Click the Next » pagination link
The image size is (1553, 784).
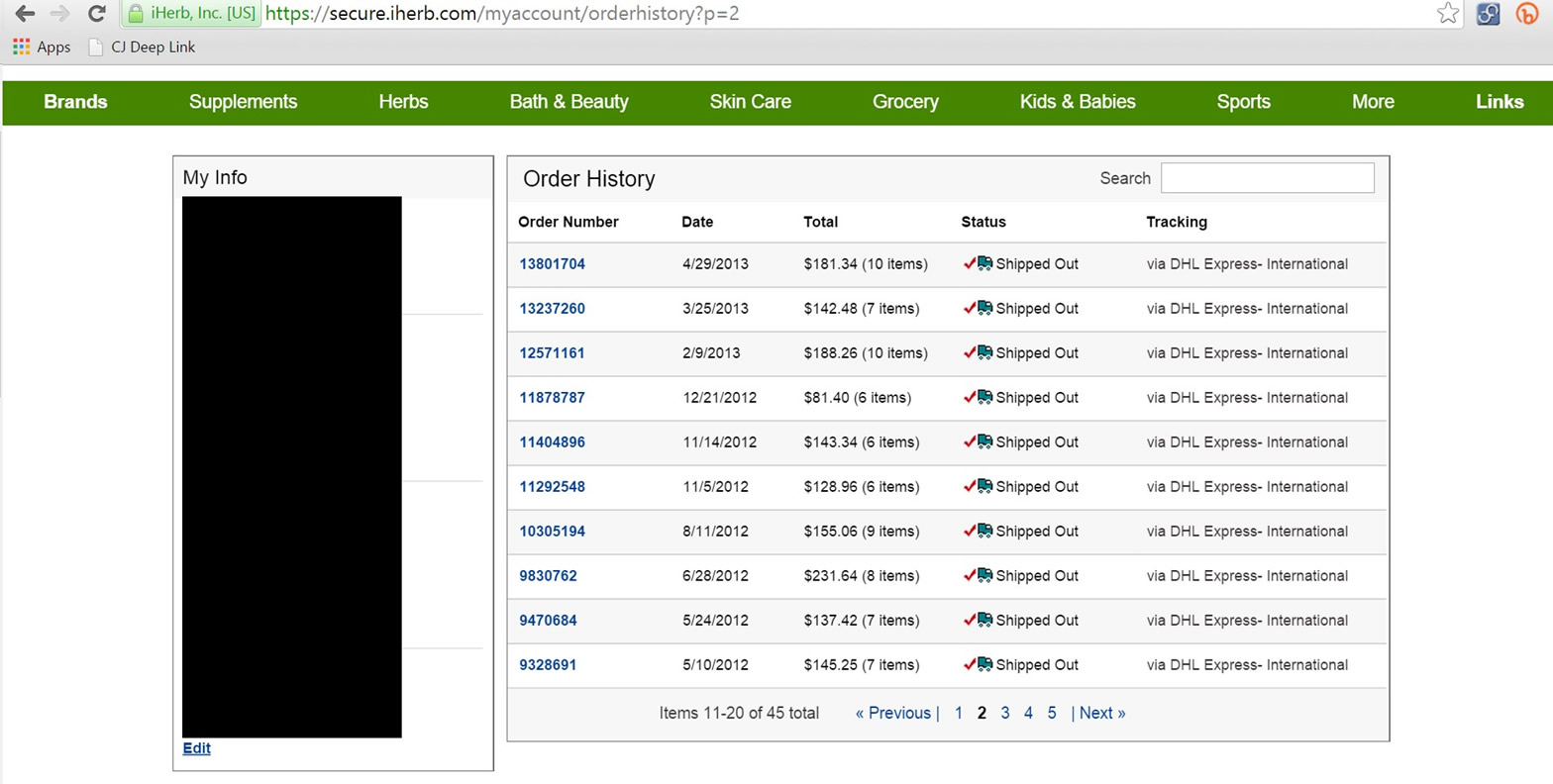coord(1101,713)
